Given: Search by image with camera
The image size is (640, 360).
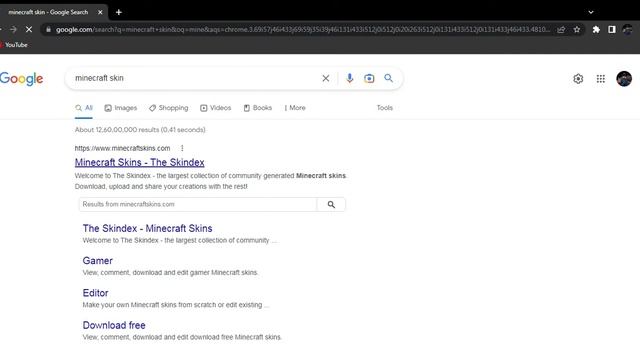Looking at the screenshot, I should tap(369, 78).
